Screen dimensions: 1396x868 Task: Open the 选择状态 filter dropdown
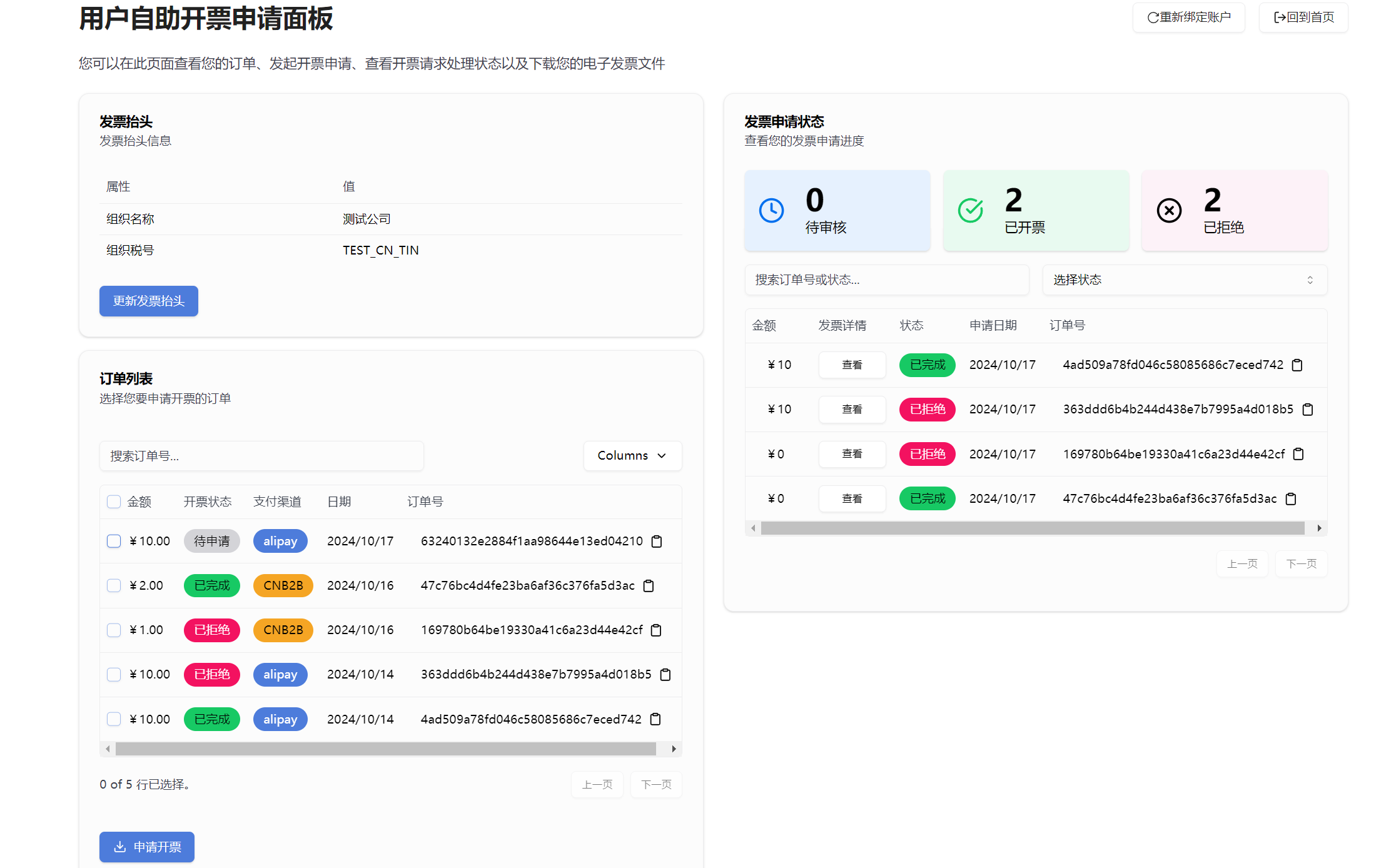click(x=1185, y=280)
